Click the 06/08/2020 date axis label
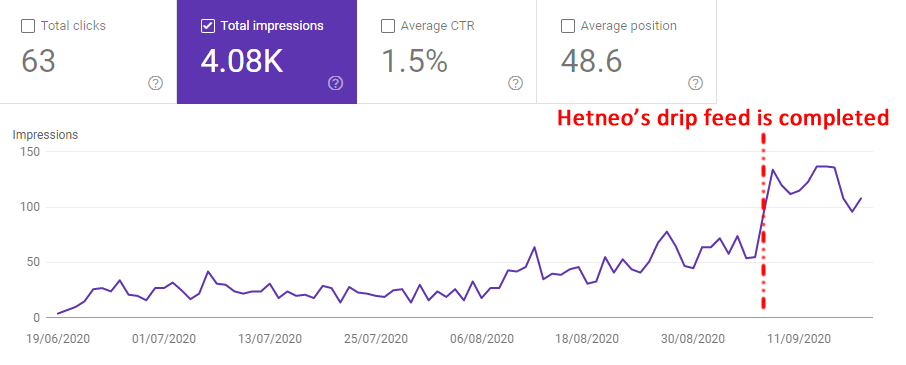Image resolution: width=906 pixels, height=365 pixels. (x=481, y=339)
